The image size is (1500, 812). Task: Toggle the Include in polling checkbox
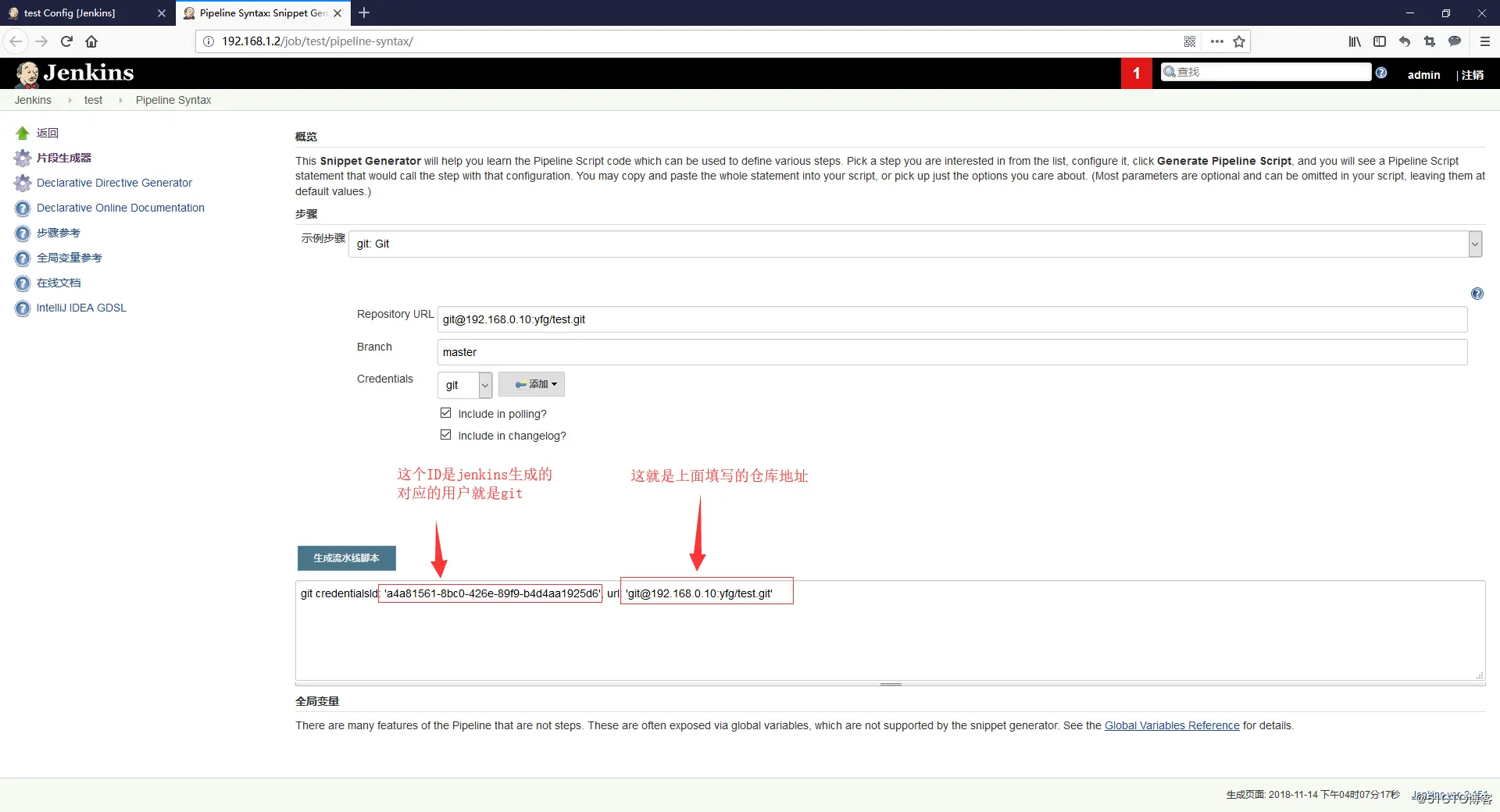445,413
